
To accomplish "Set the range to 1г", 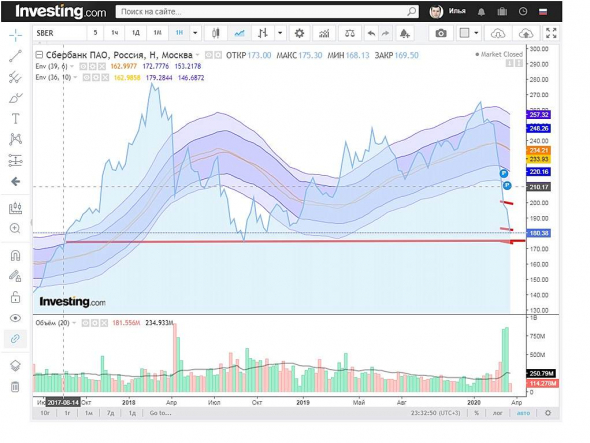I will [67, 413].
